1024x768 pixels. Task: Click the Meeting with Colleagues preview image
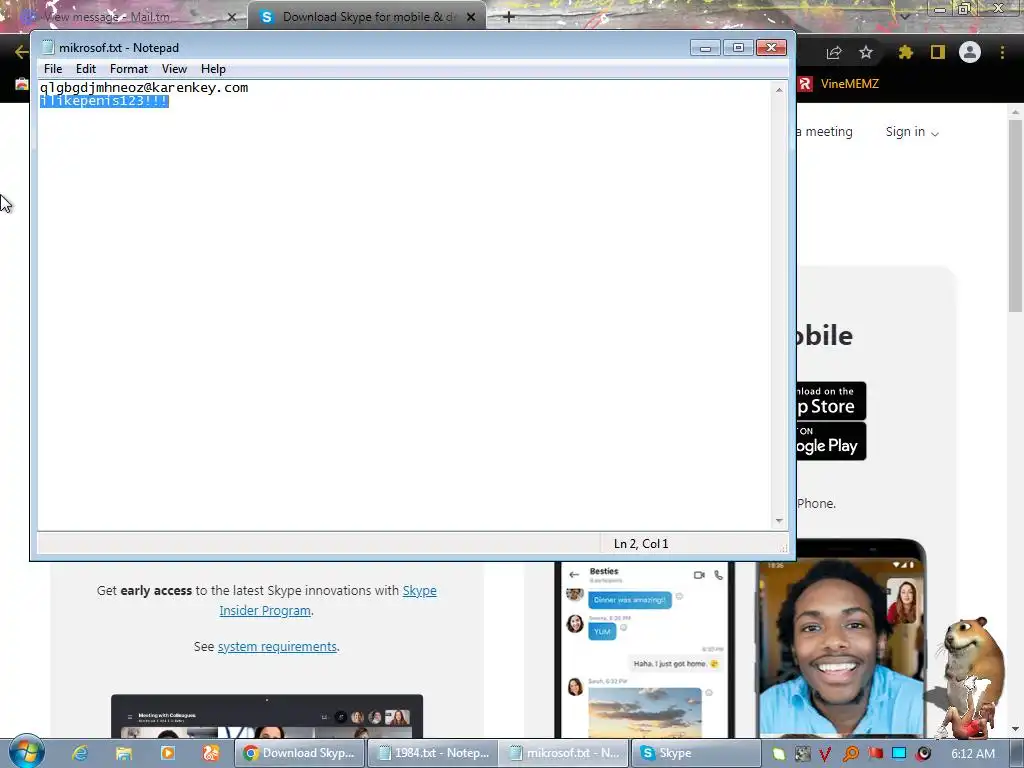pyautogui.click(x=267, y=716)
